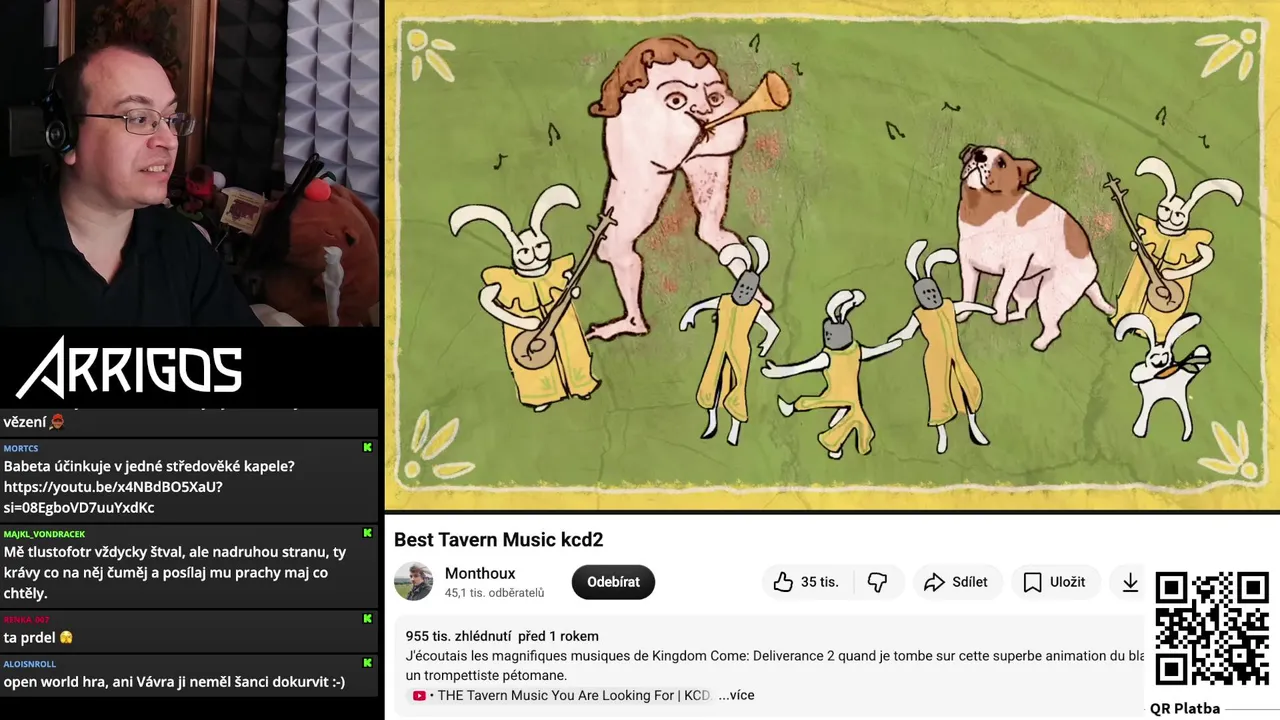The height and width of the screenshot is (720, 1280).
Task: Click the MORTCS chat username
Action: tap(20, 448)
